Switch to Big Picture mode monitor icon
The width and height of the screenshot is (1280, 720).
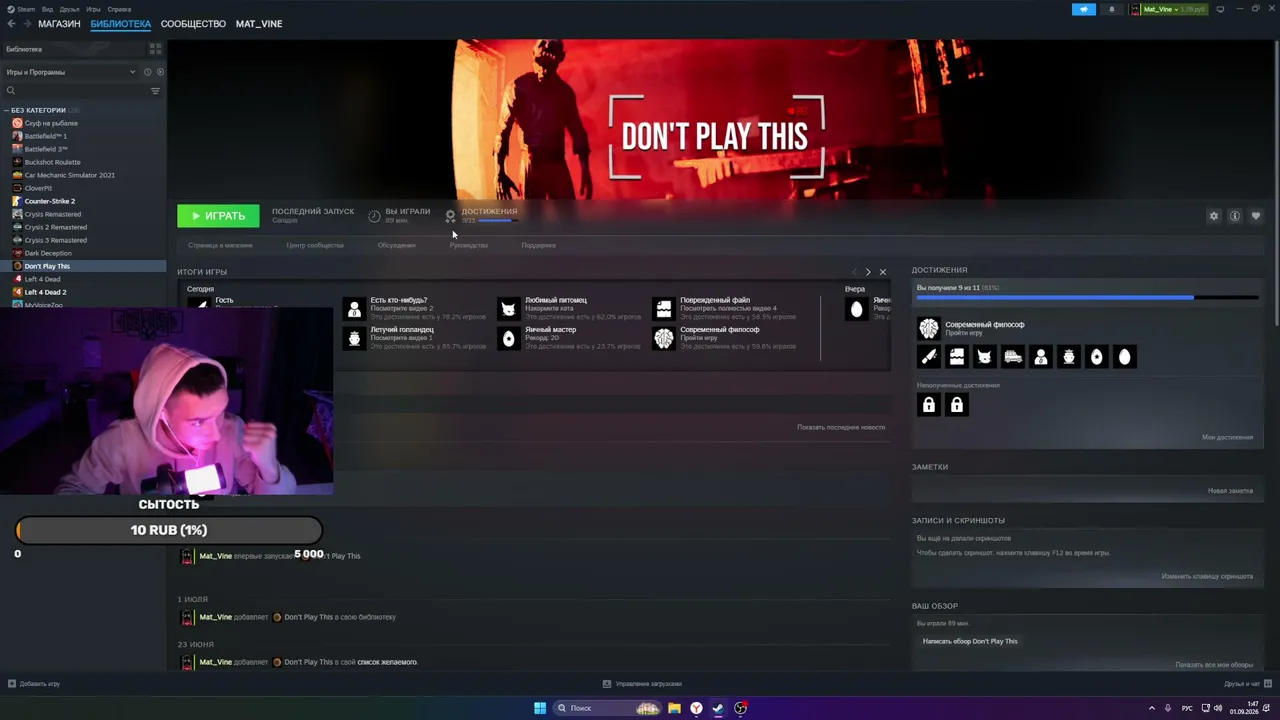[x=1220, y=9]
